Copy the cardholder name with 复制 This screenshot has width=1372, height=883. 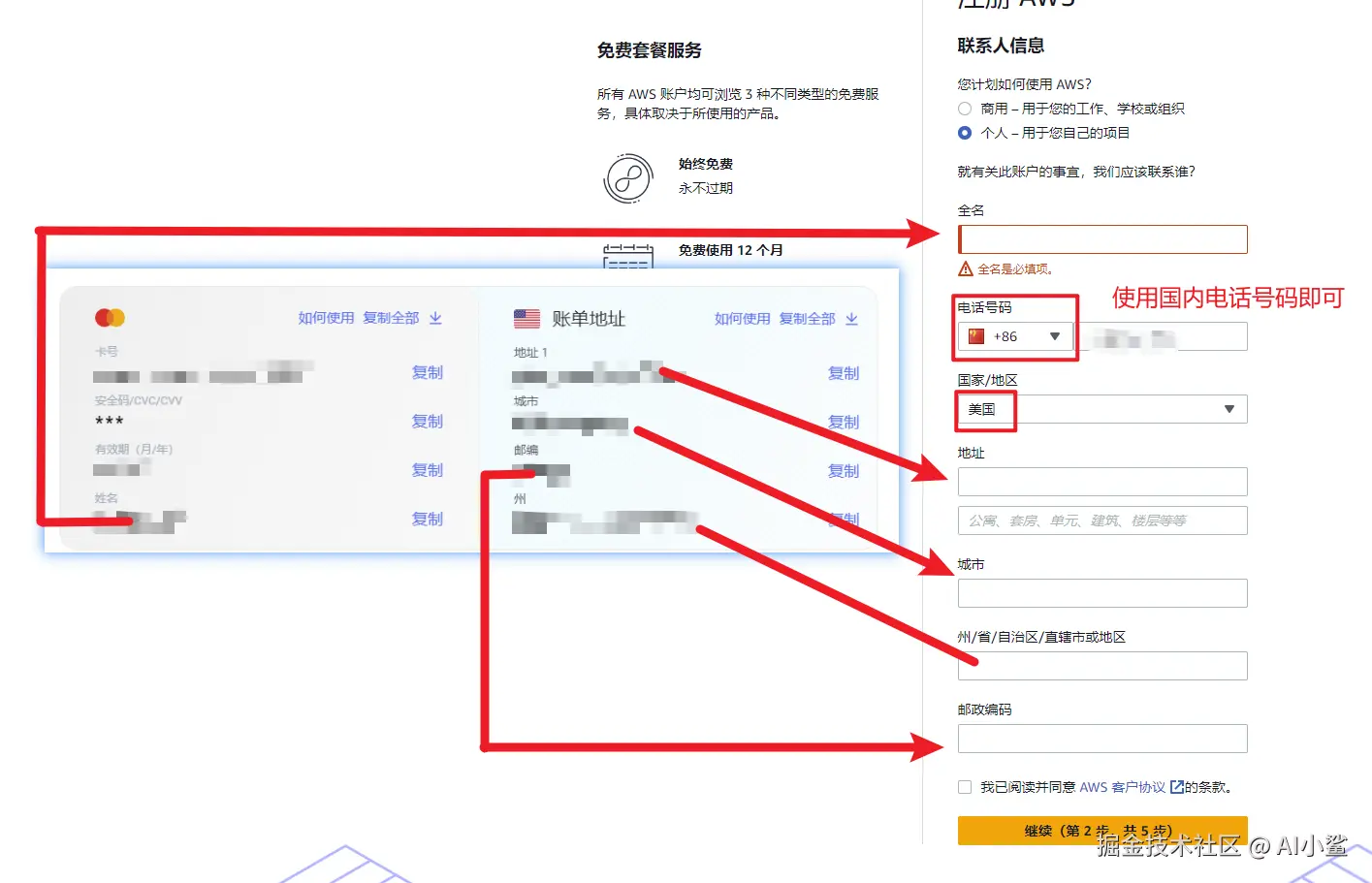tap(428, 519)
